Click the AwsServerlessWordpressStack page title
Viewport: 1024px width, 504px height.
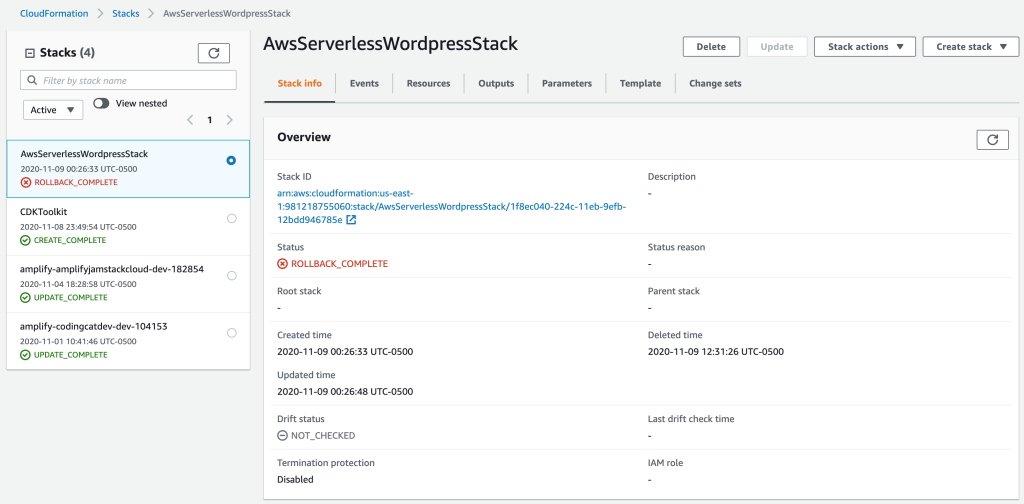pos(390,44)
